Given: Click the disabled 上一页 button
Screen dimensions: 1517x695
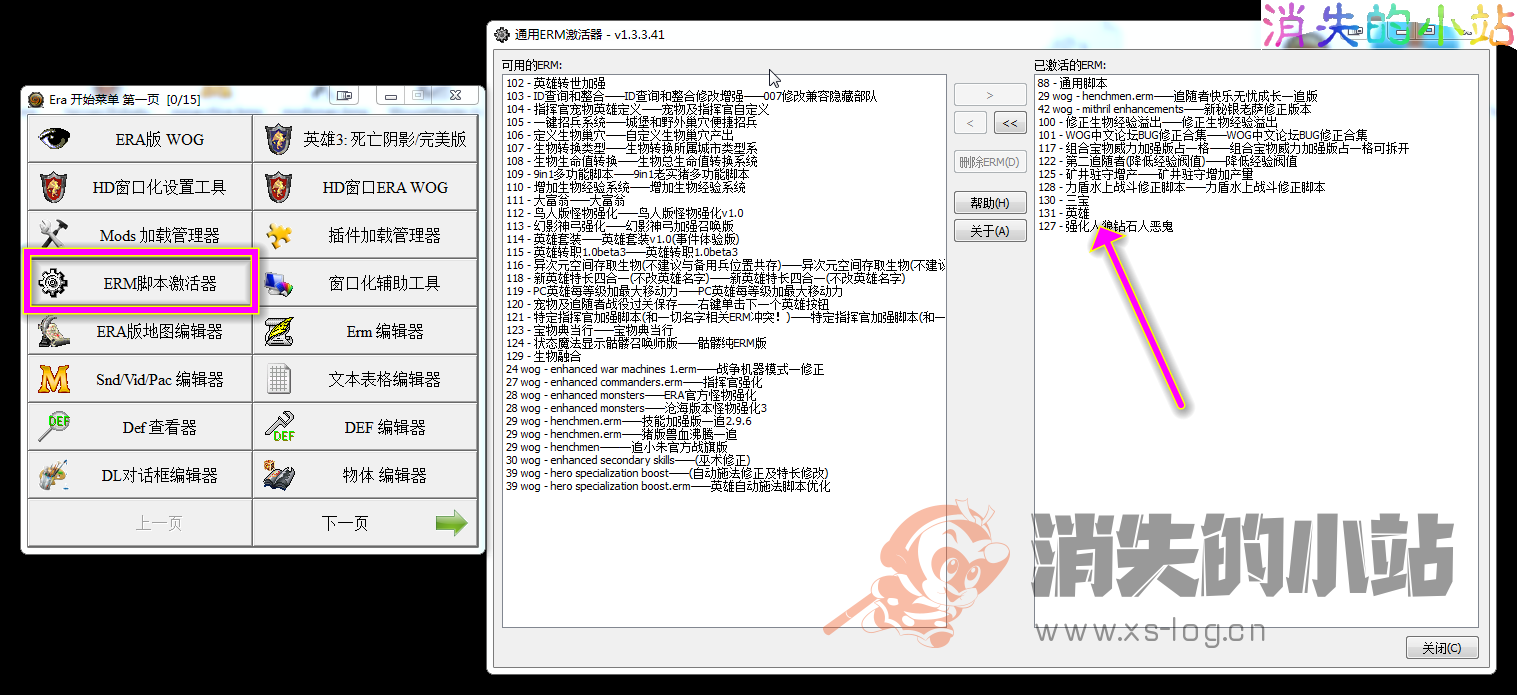Looking at the screenshot, I should 139,523.
